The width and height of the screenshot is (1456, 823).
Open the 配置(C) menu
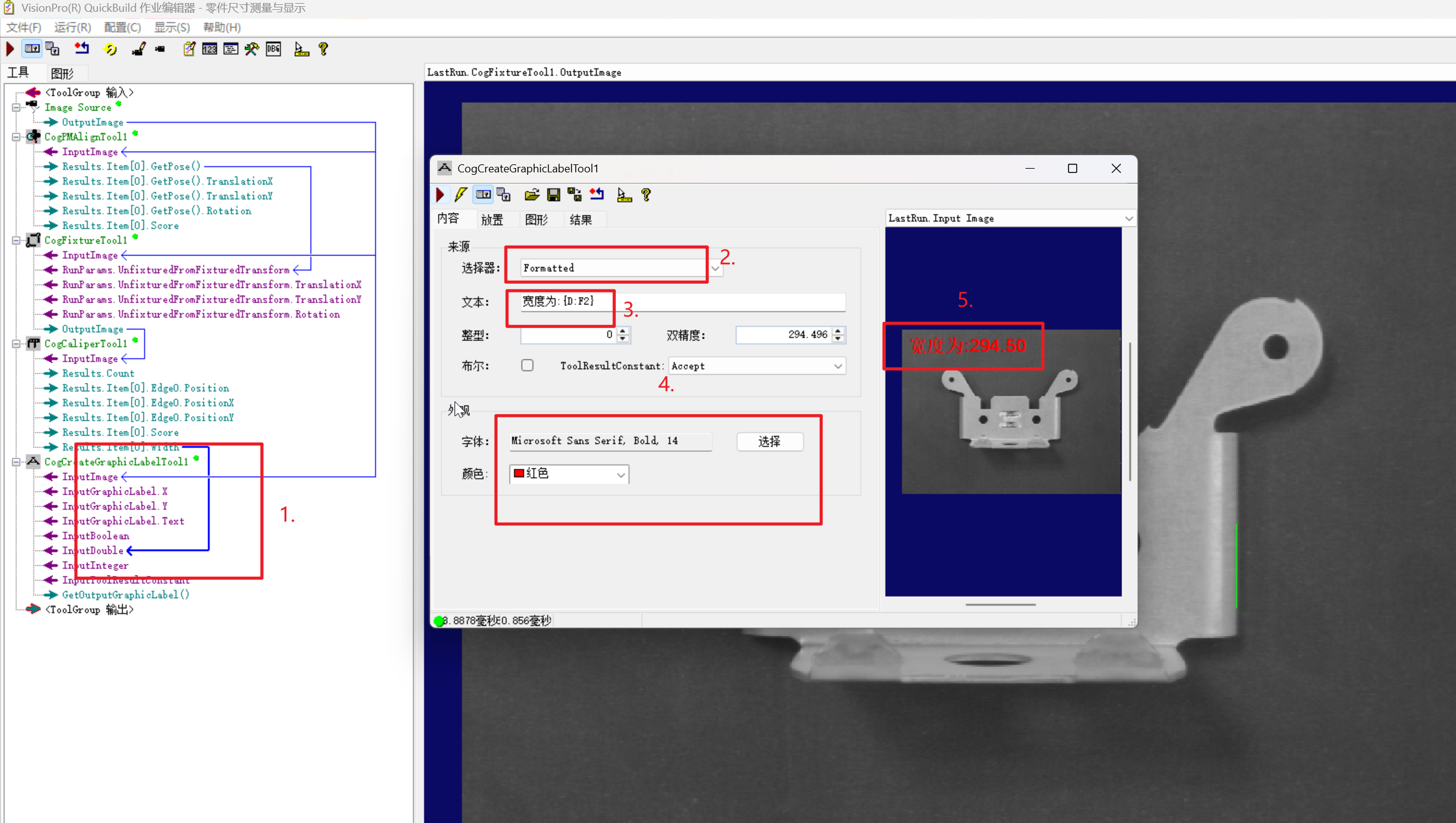tap(122, 28)
